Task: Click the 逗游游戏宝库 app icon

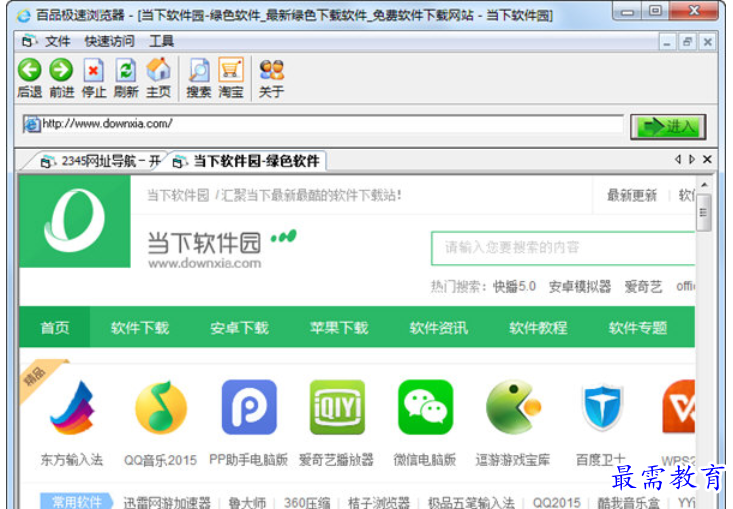Action: [x=514, y=407]
